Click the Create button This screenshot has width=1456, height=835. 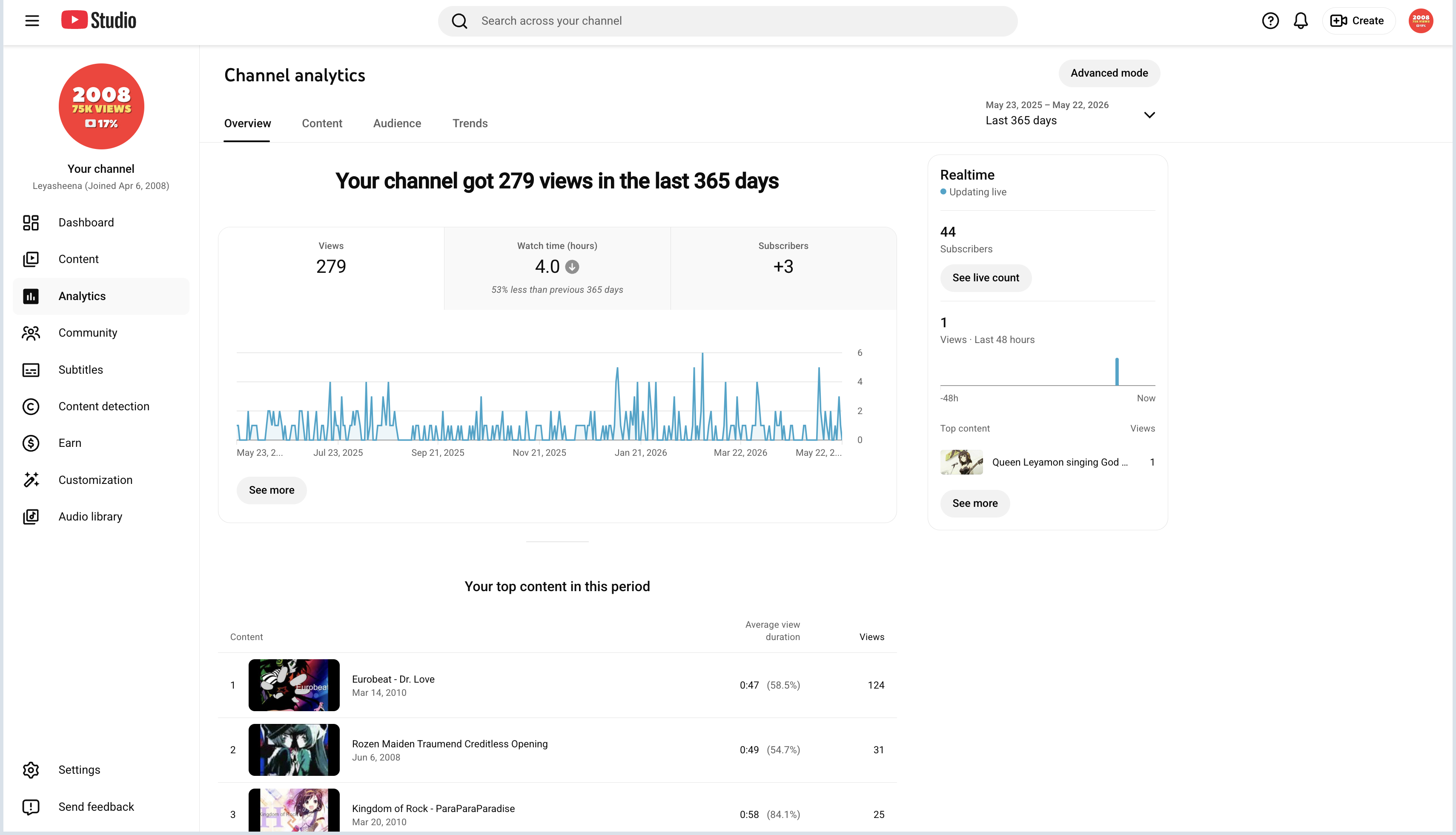(1358, 21)
